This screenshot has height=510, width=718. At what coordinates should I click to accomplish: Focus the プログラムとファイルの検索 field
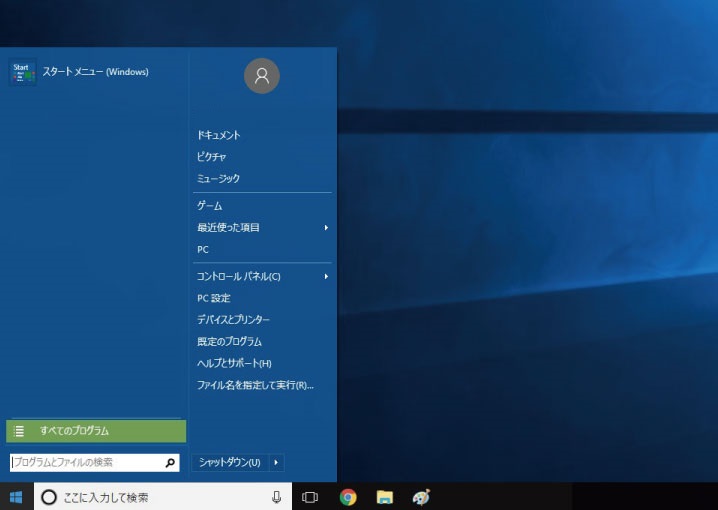tap(95, 463)
